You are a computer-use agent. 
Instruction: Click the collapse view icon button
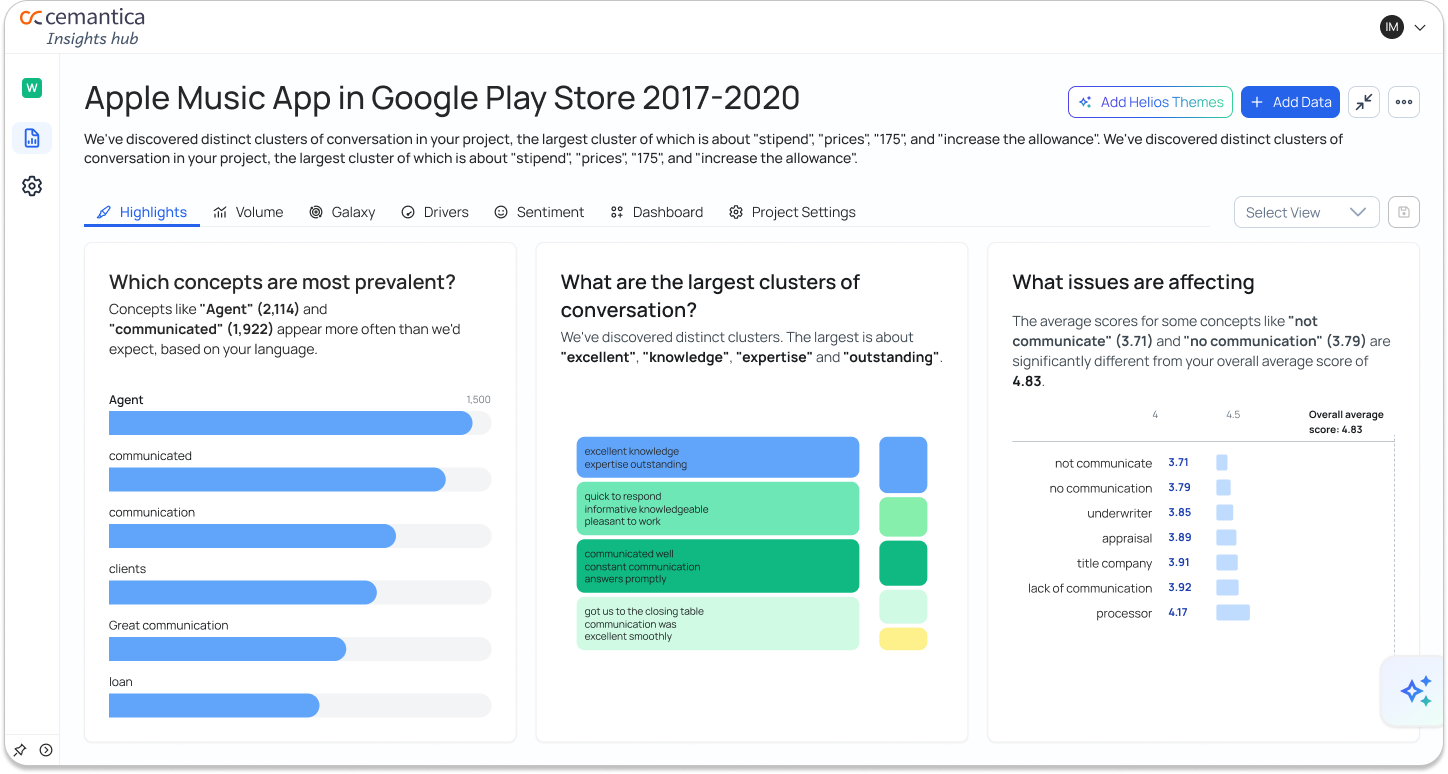[1363, 102]
